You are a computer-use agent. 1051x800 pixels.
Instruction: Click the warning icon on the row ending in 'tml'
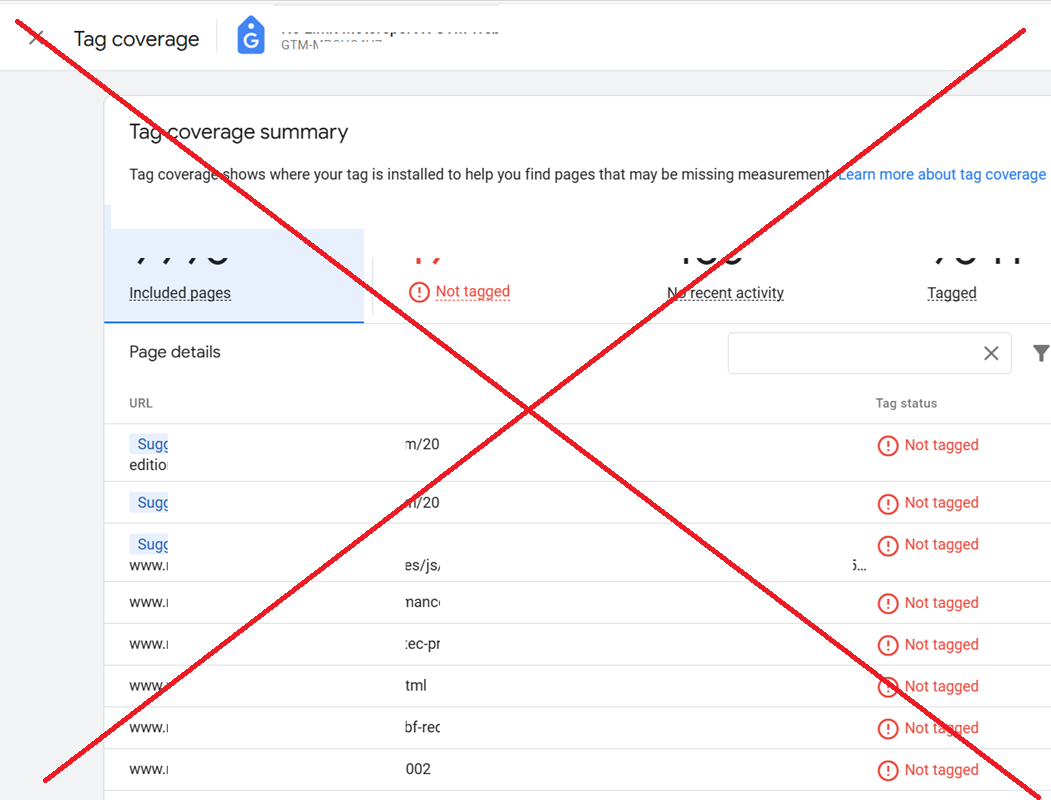point(888,686)
